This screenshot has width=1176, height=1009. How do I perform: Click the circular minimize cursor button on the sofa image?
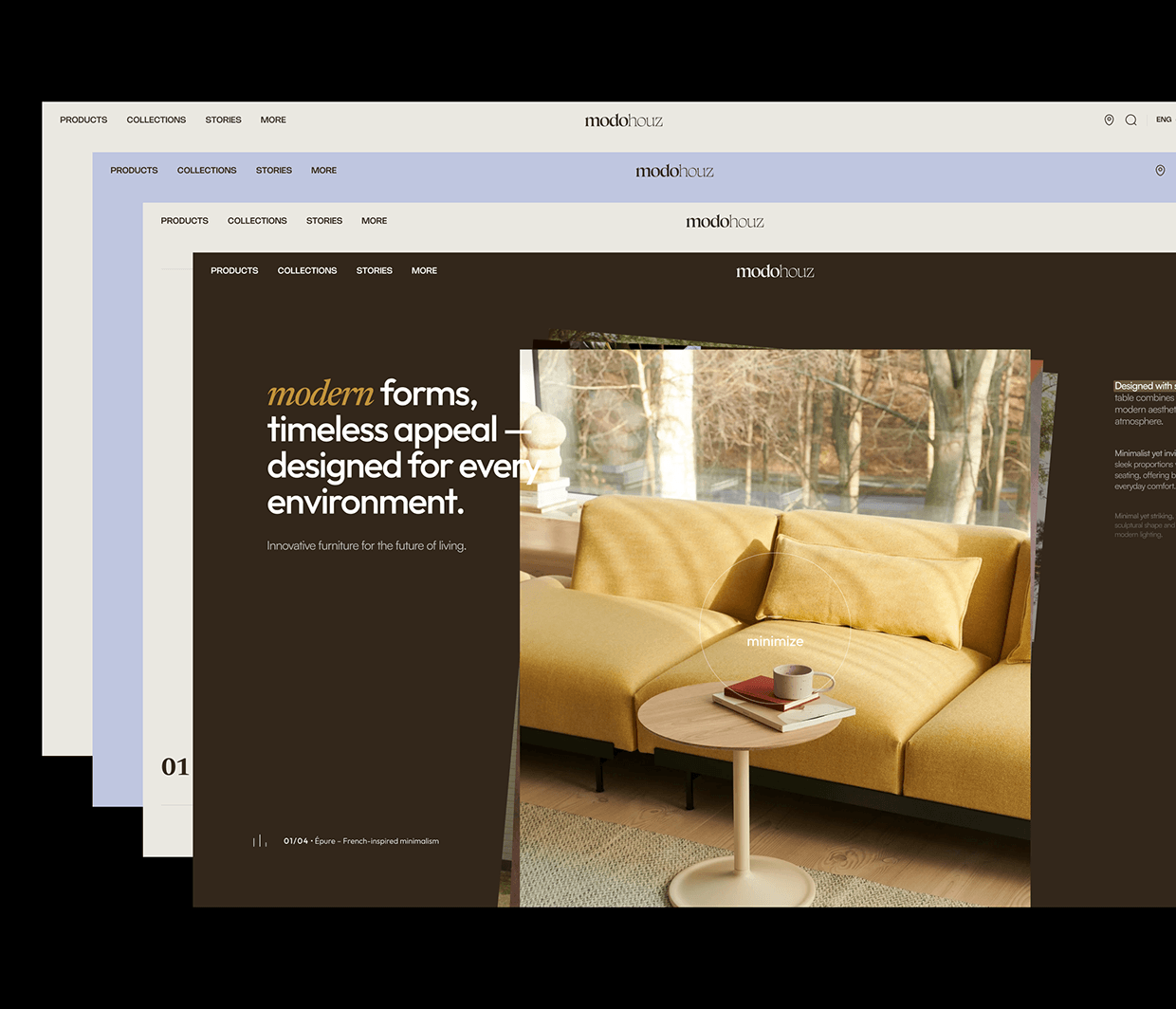tap(775, 630)
